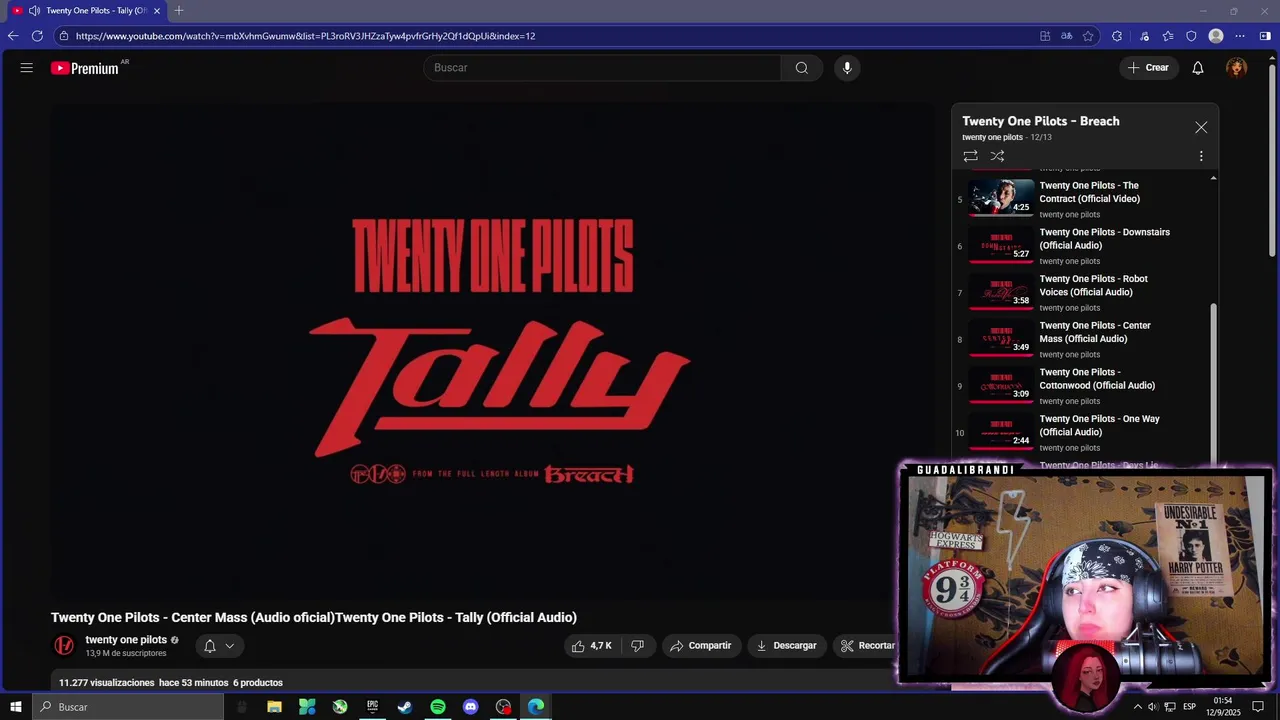The image size is (1280, 720).
Task: Open system volume speaker icon
Action: (1153, 707)
